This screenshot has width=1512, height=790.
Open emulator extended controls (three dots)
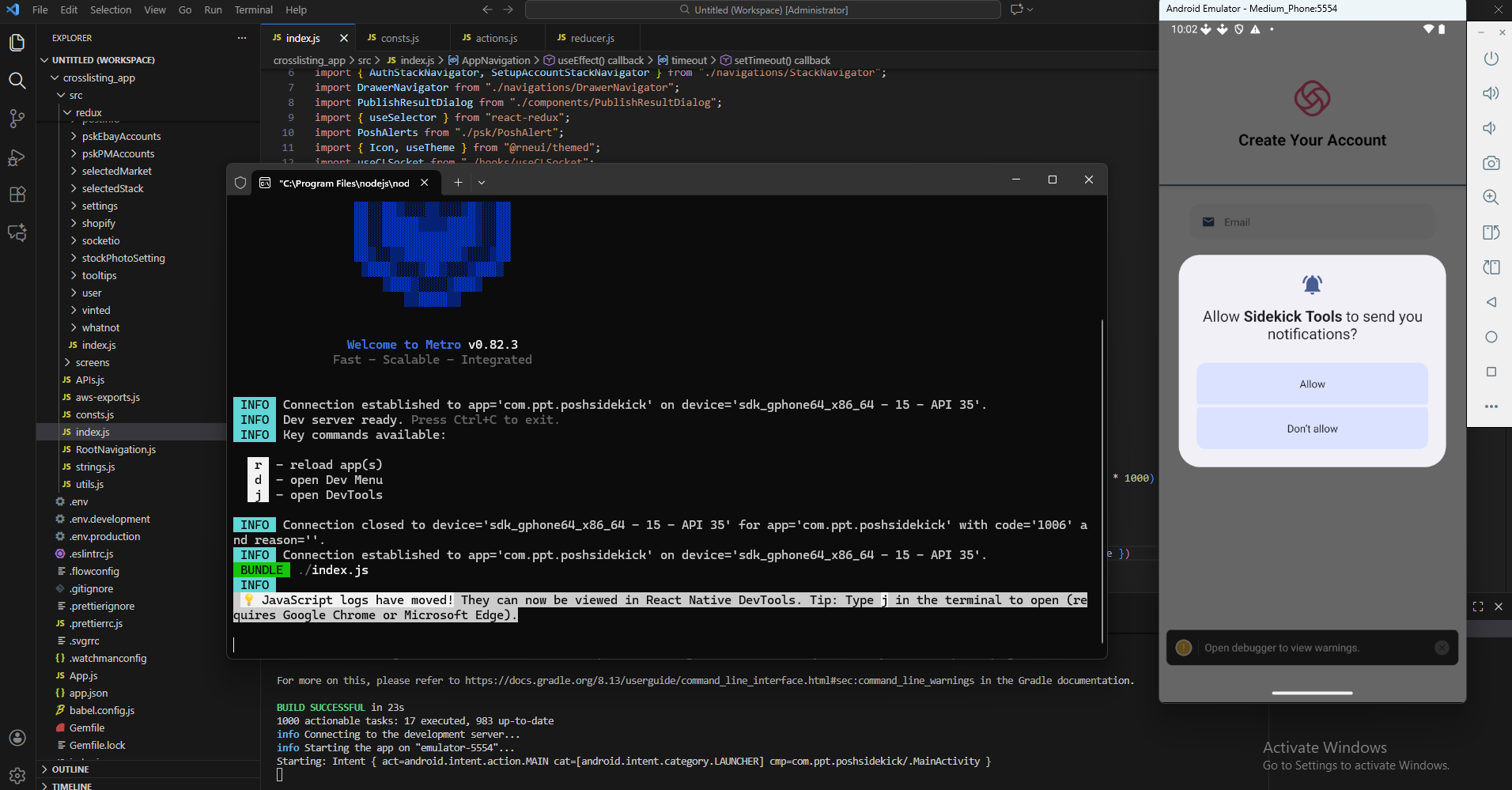click(x=1491, y=406)
